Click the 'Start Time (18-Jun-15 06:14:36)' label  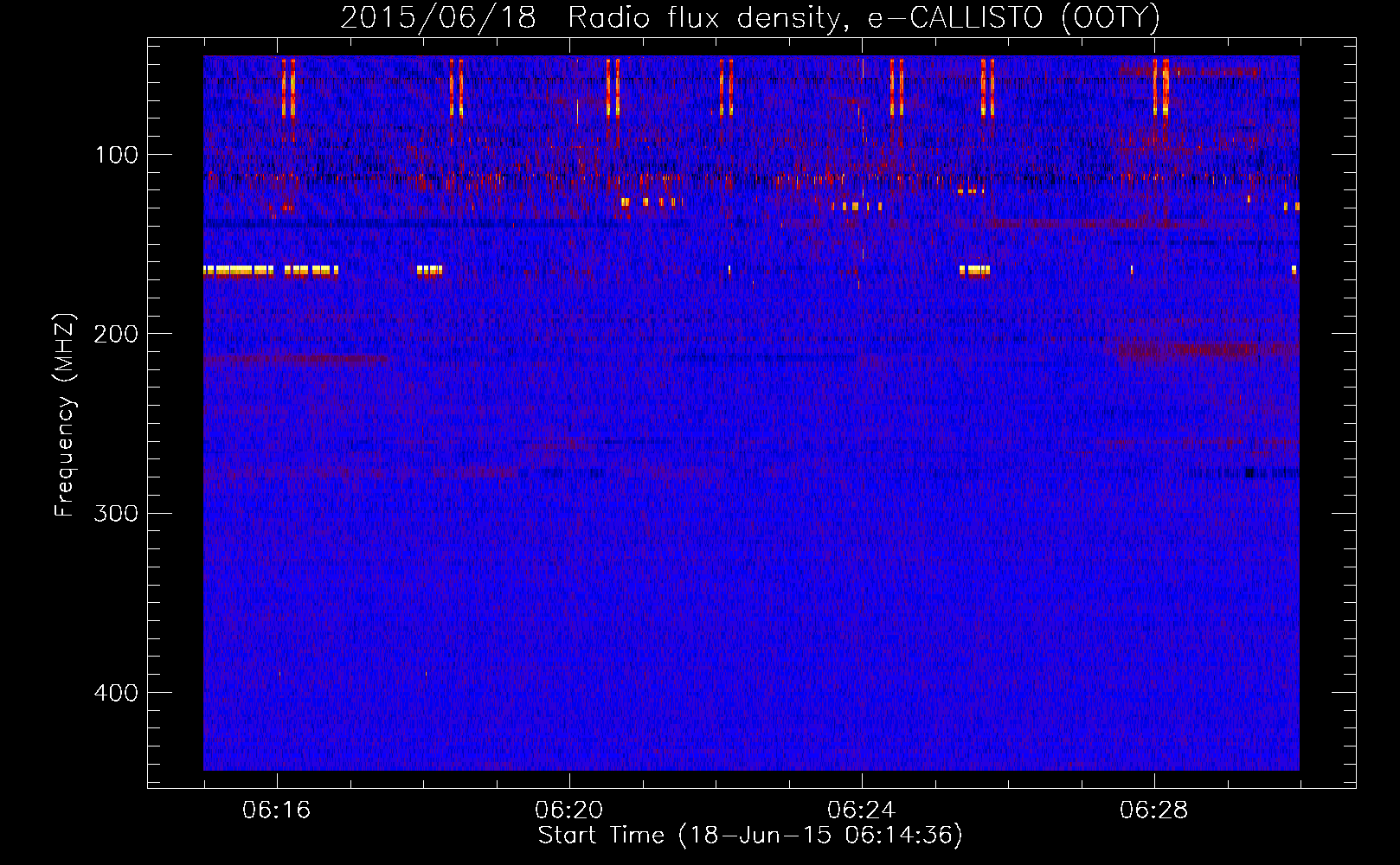pos(750,836)
